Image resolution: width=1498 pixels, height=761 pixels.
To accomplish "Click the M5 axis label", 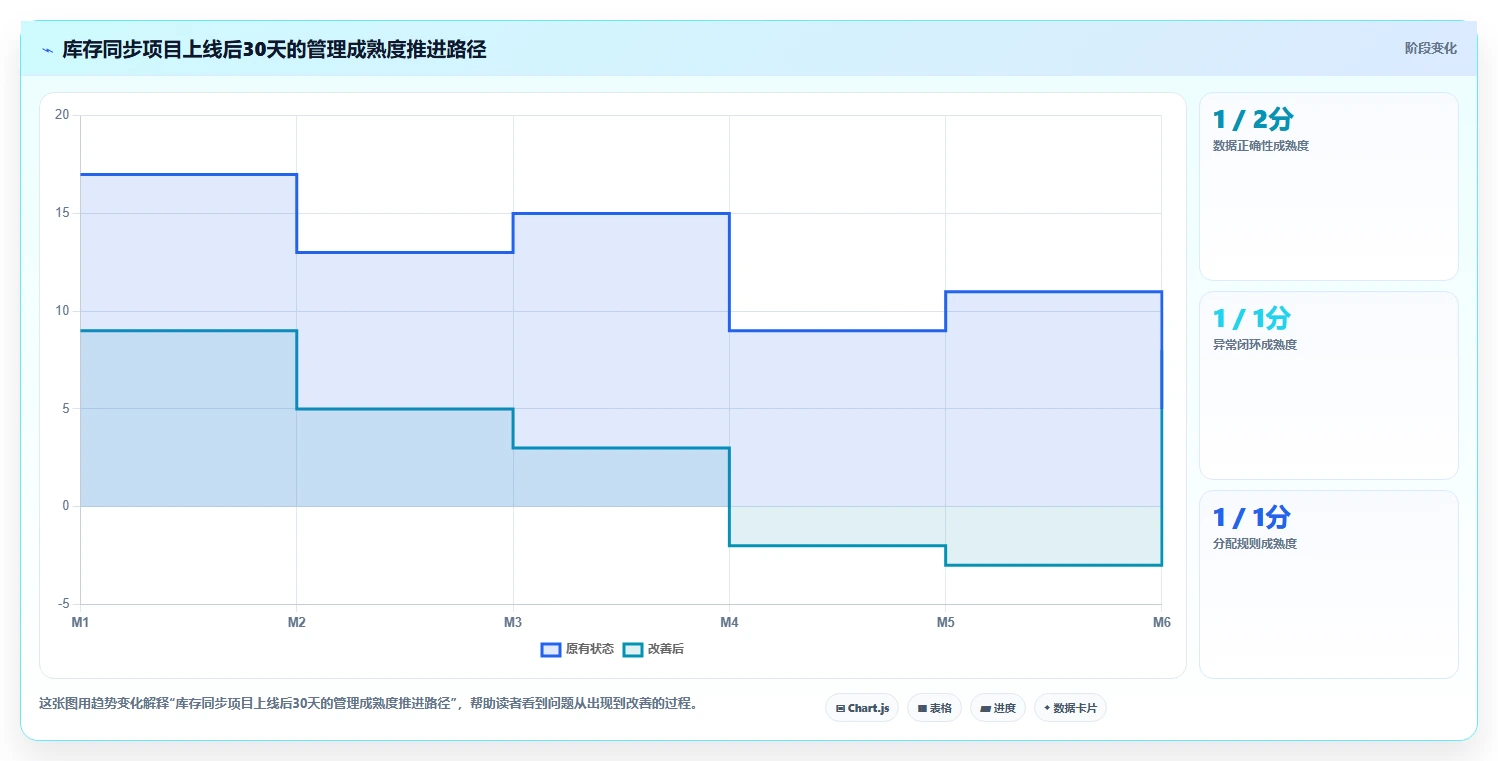I will pyautogui.click(x=945, y=622).
